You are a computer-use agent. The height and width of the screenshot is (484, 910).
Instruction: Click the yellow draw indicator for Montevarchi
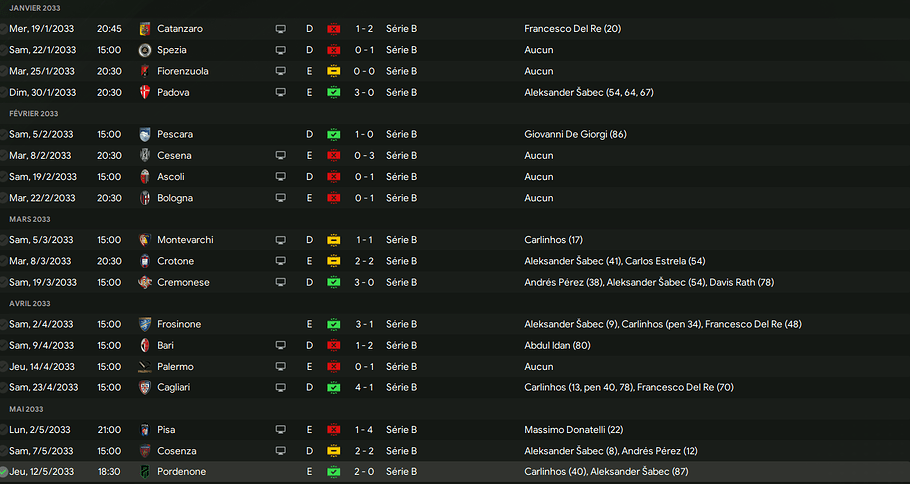(334, 240)
